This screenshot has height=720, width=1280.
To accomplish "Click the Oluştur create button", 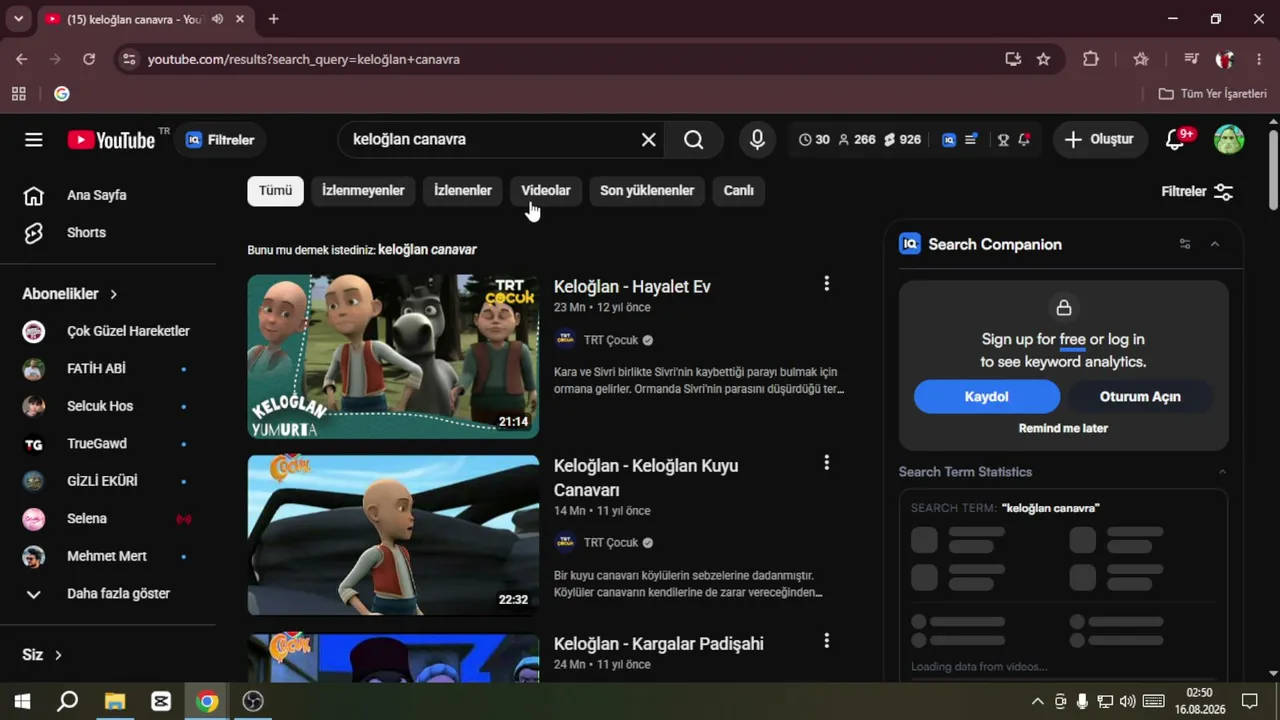I will click(1100, 140).
